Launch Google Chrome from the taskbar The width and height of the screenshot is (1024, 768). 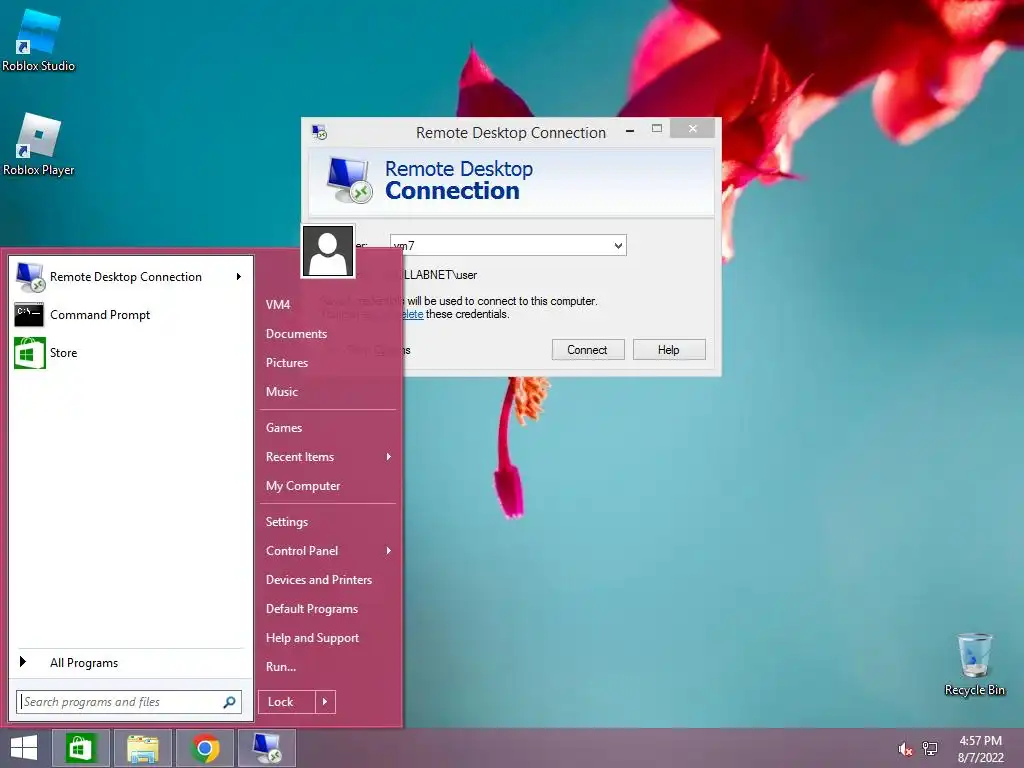(x=205, y=748)
